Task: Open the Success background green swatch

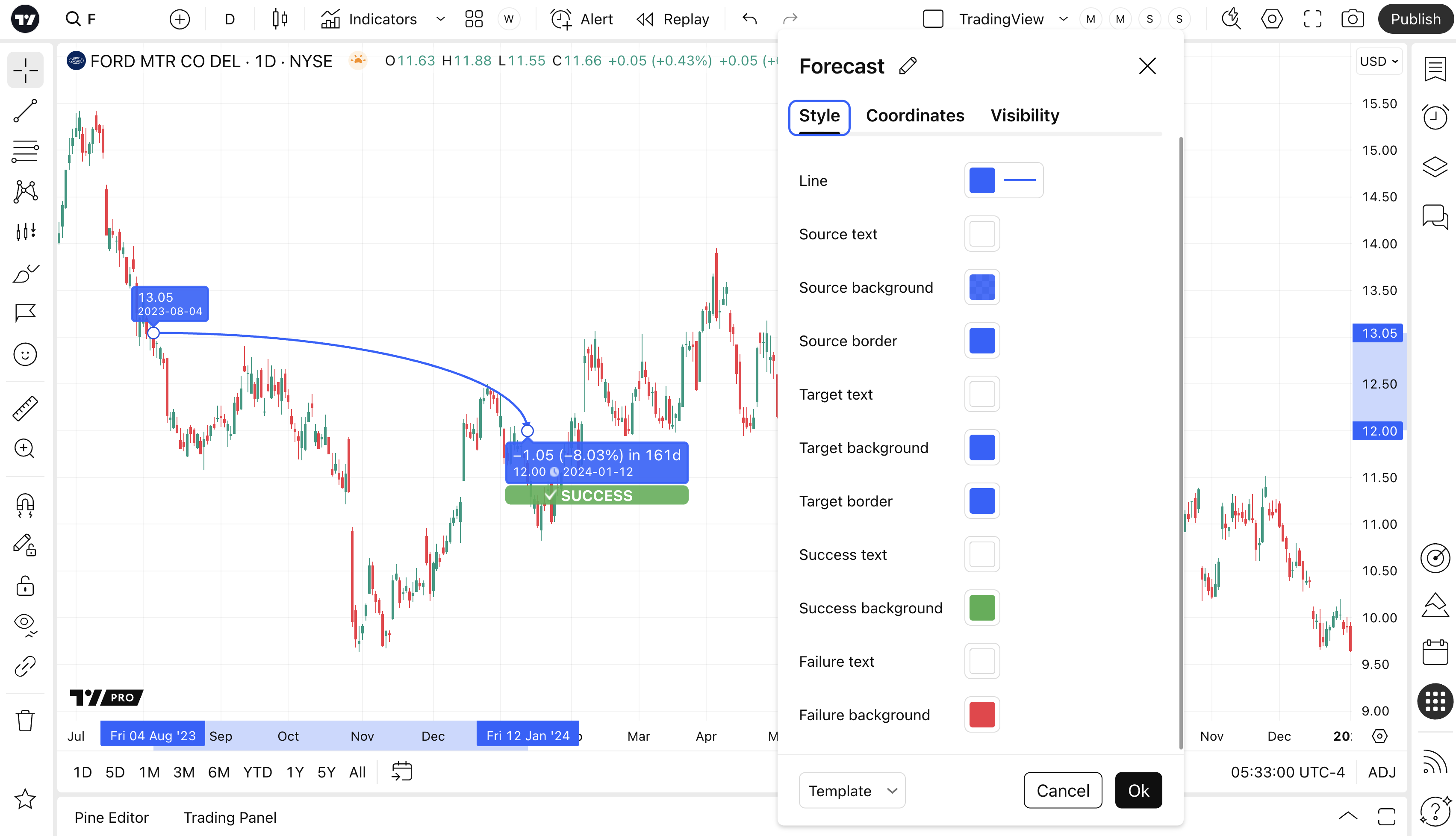Action: point(982,608)
